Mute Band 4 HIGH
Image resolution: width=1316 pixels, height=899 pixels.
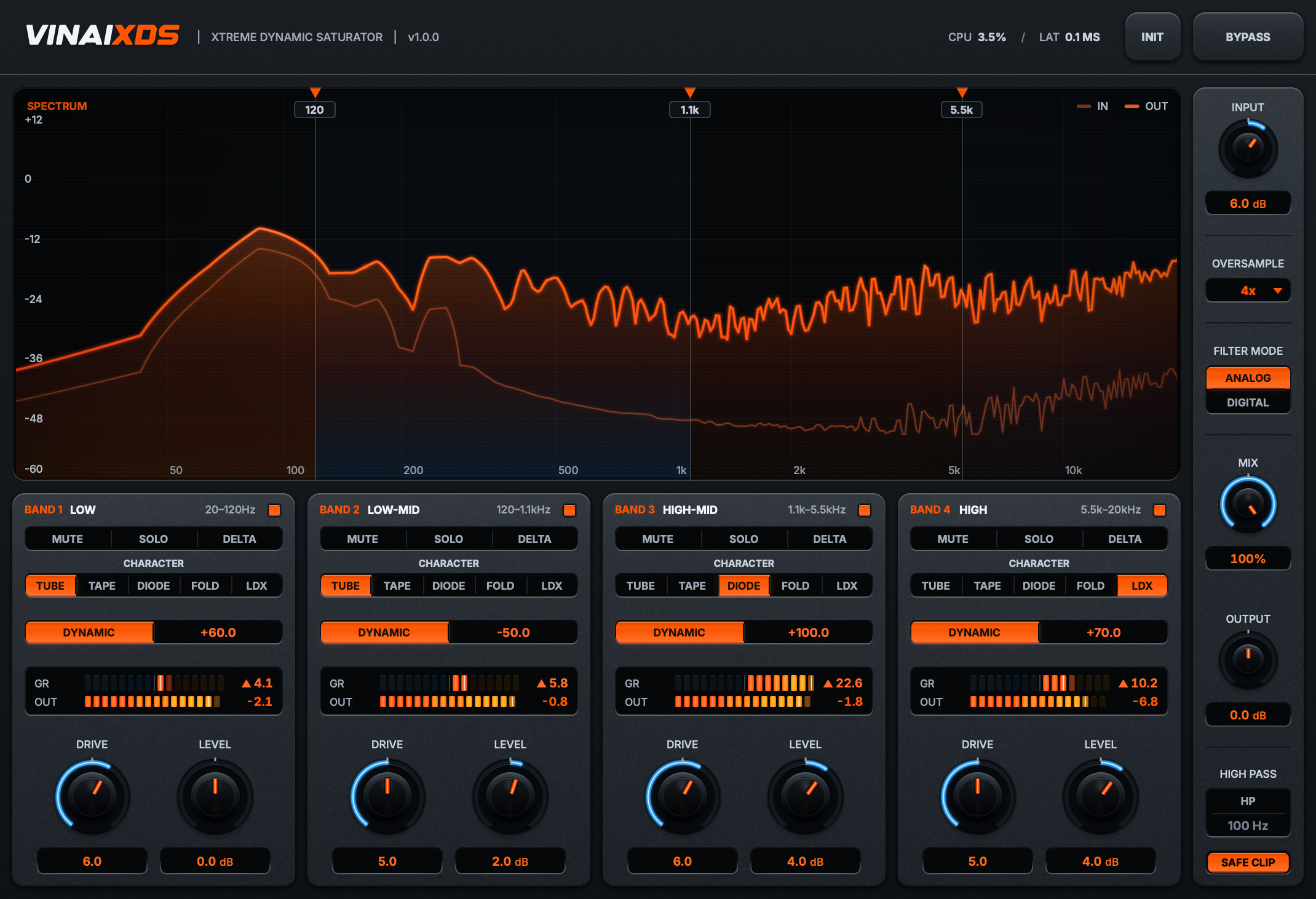pyautogui.click(x=953, y=539)
